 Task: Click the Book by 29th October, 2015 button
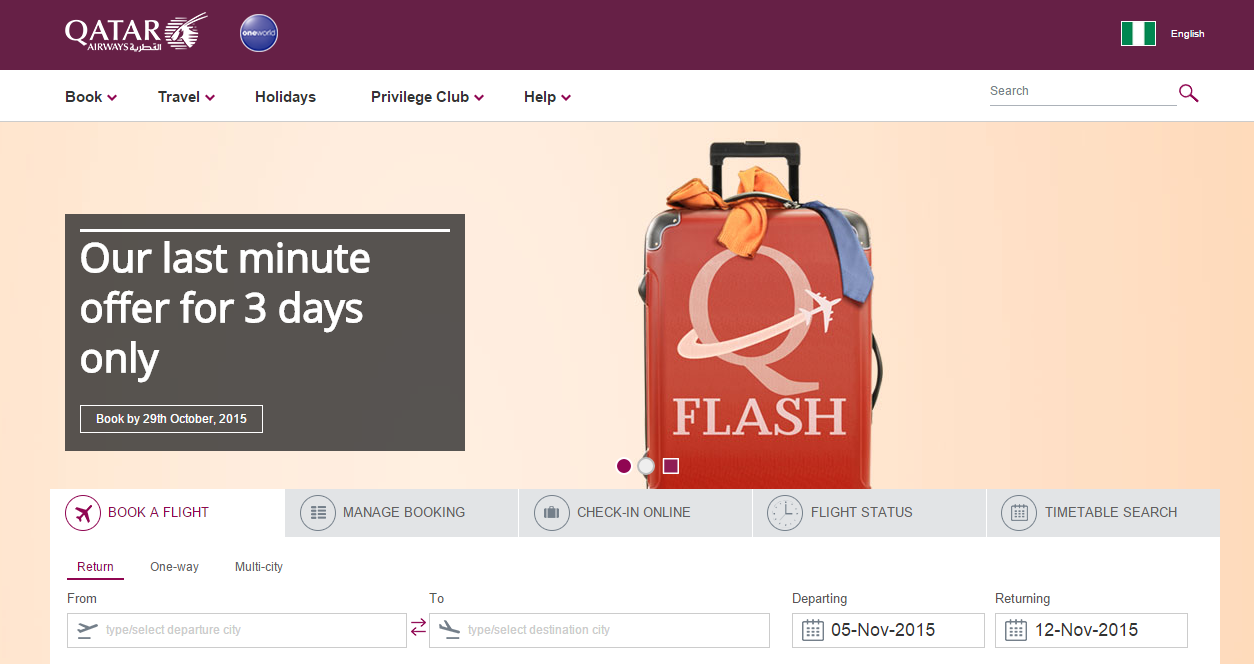point(171,419)
